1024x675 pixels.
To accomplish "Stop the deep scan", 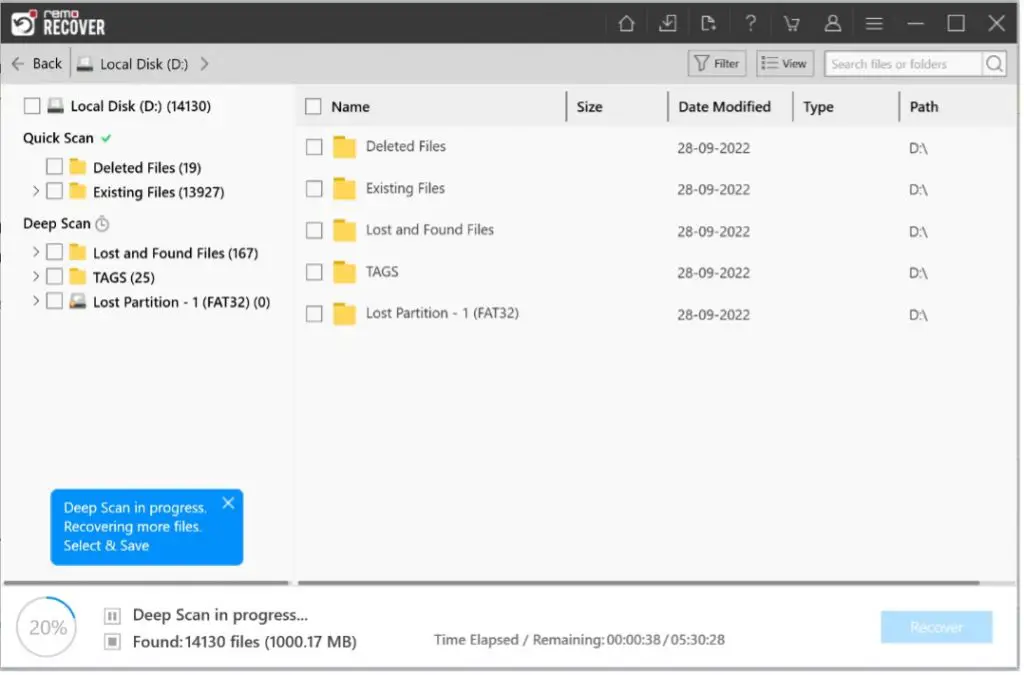I will tap(112, 644).
